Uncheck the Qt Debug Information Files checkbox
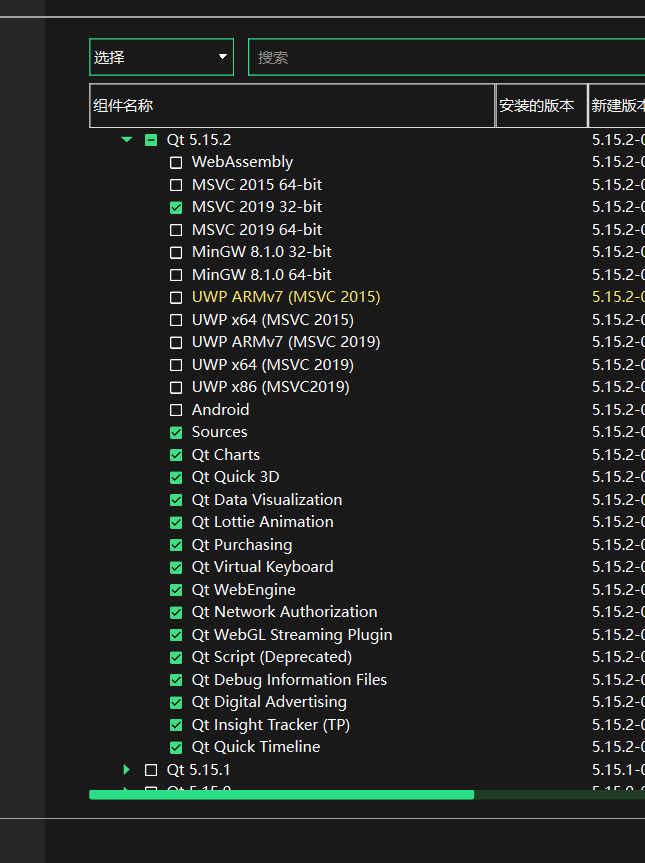Screen dimensions: 645x863 pyautogui.click(x=176, y=680)
